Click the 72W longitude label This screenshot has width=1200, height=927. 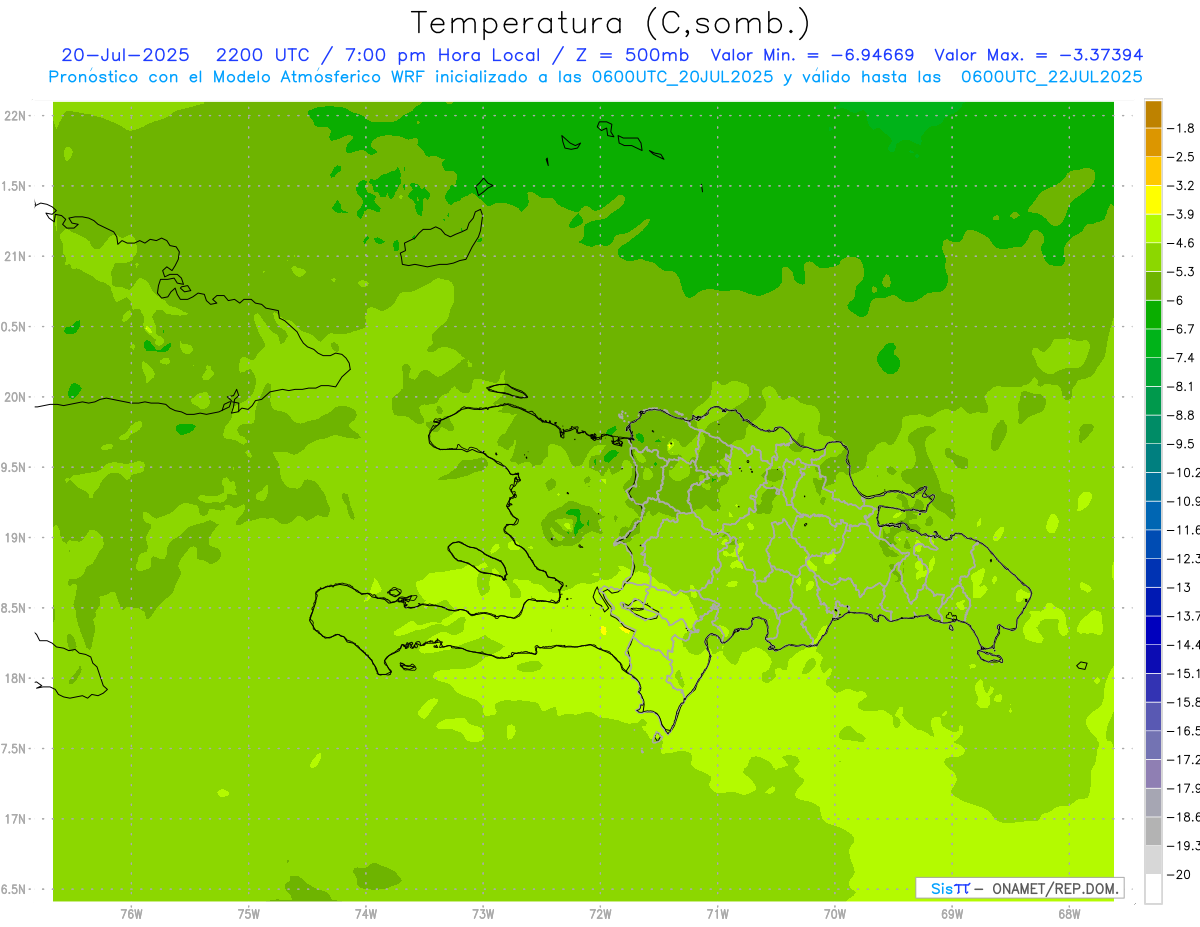pos(600,913)
